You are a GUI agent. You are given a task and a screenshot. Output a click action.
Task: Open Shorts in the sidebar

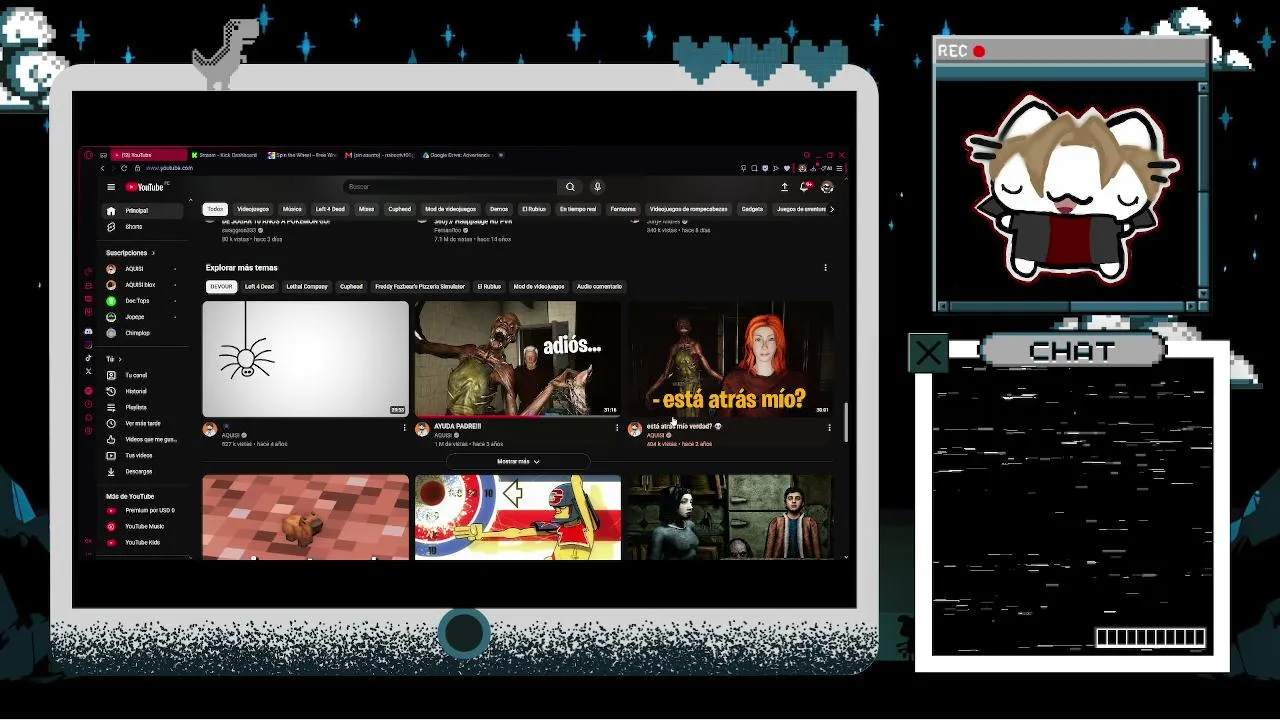tap(142, 227)
